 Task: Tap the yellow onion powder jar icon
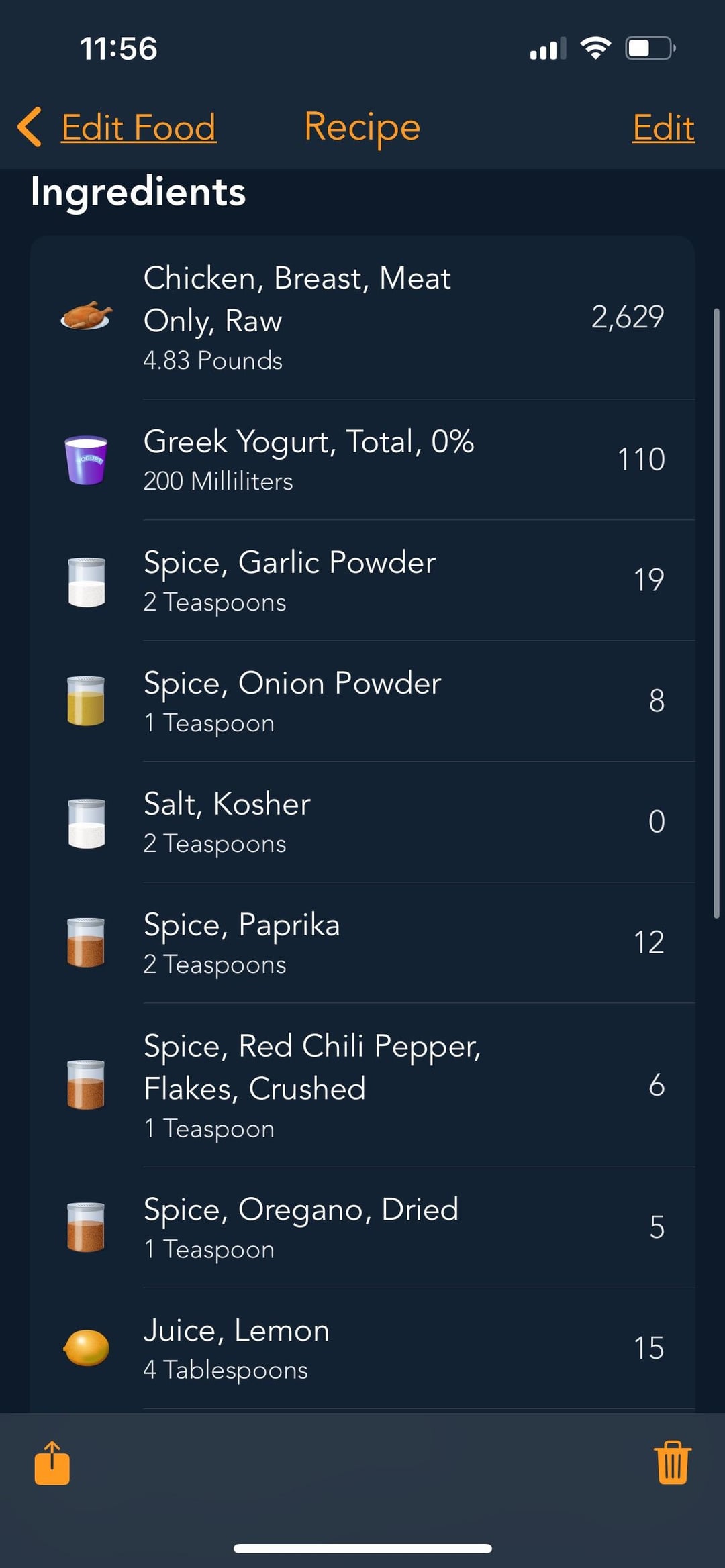[x=87, y=701]
